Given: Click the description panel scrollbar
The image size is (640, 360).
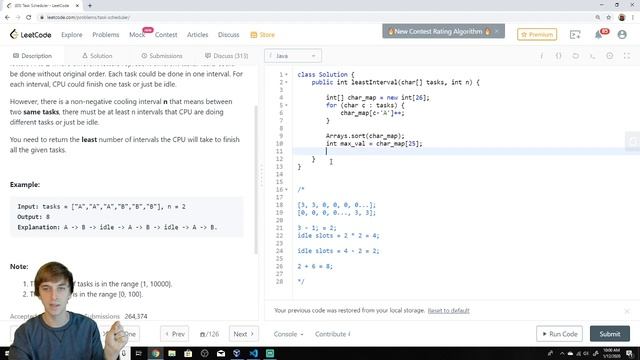Looking at the screenshot, I should pyautogui.click(x=256, y=180).
